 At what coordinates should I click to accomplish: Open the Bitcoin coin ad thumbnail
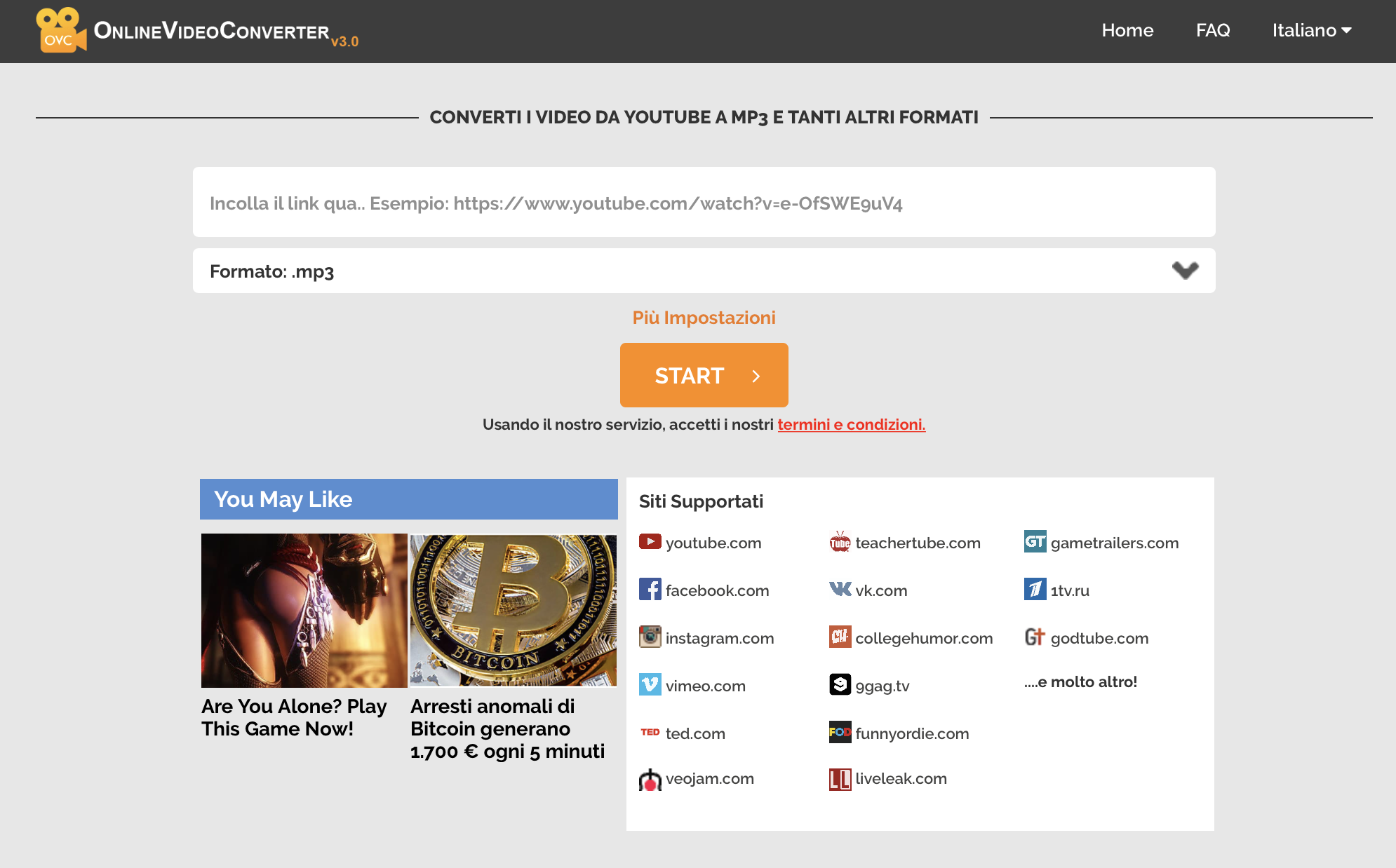point(513,610)
